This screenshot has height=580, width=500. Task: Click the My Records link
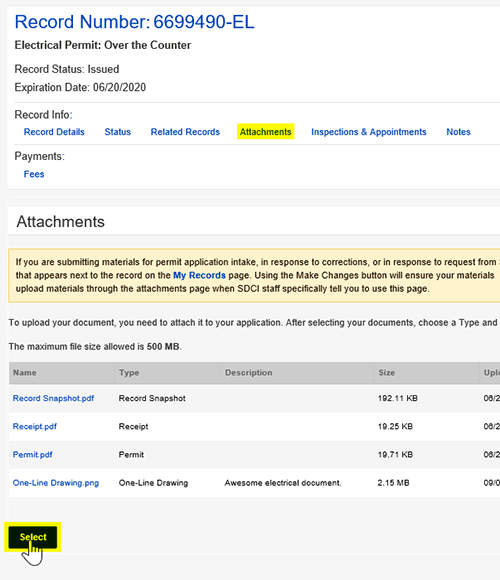coord(199,275)
